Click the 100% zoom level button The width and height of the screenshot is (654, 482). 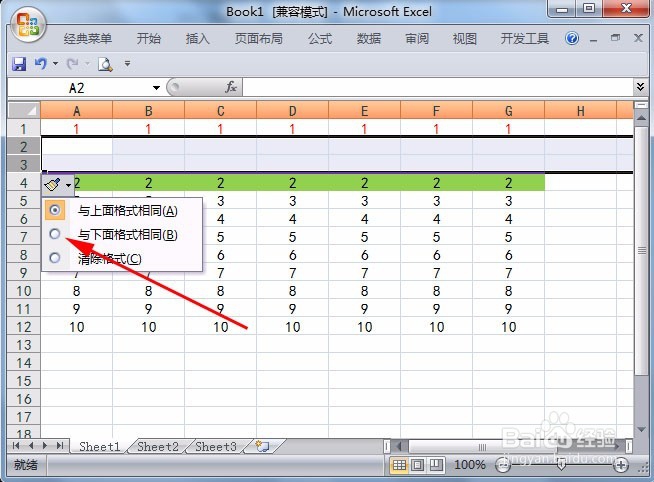click(x=469, y=464)
